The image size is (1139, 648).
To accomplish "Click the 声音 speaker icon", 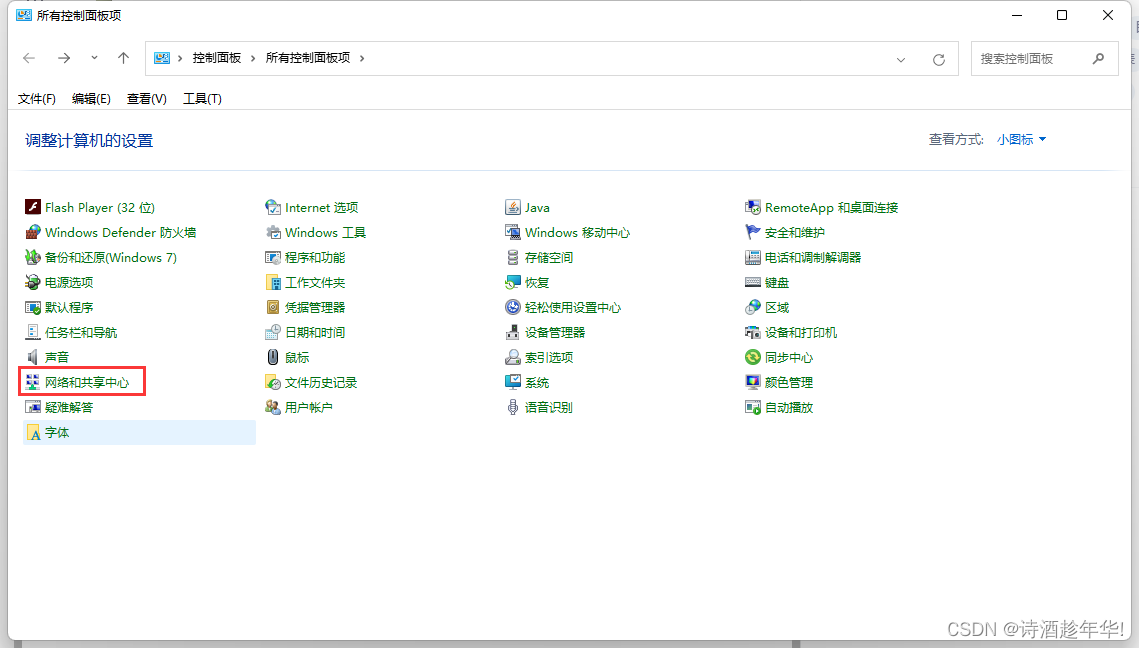I will coord(33,357).
